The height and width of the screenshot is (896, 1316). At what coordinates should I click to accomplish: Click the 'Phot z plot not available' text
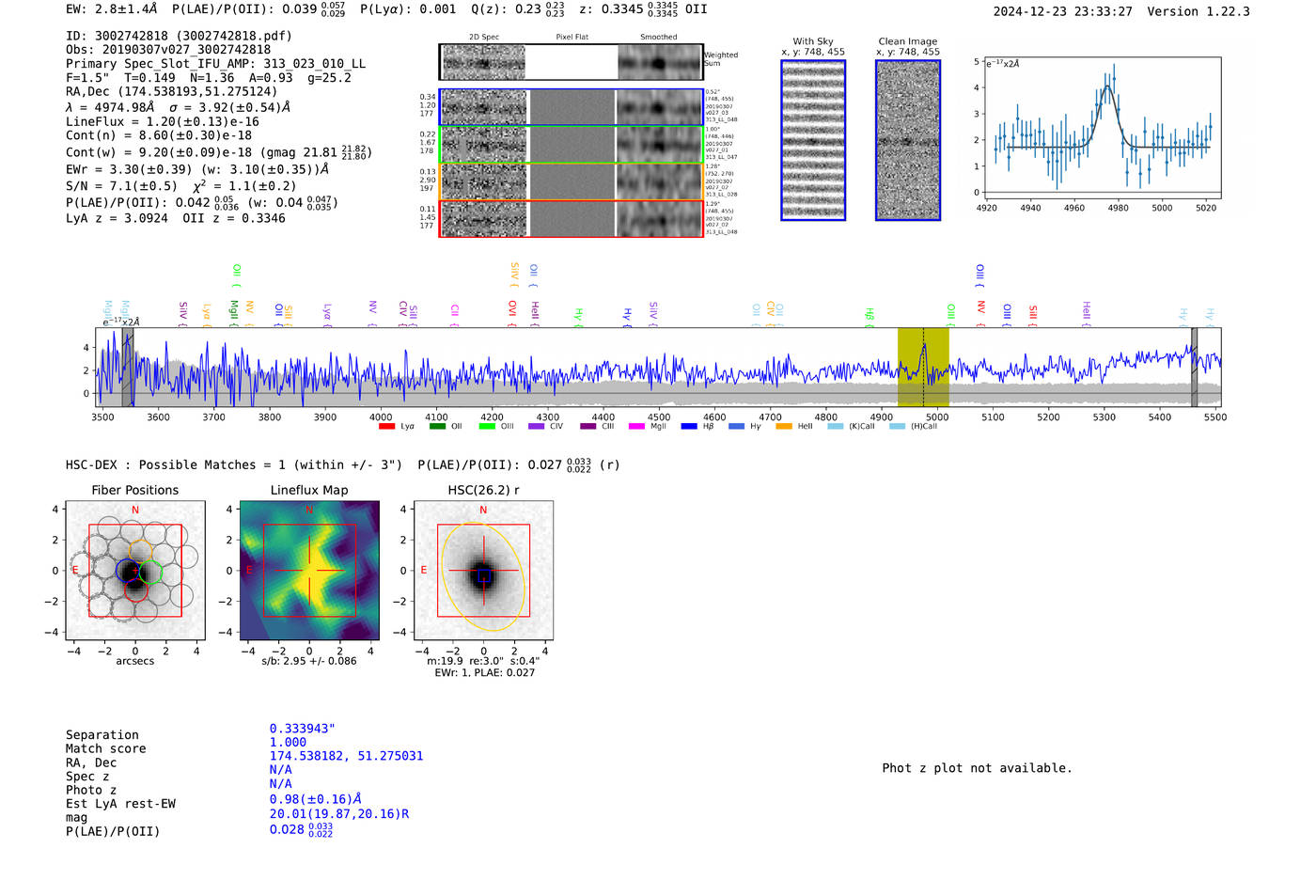click(977, 768)
